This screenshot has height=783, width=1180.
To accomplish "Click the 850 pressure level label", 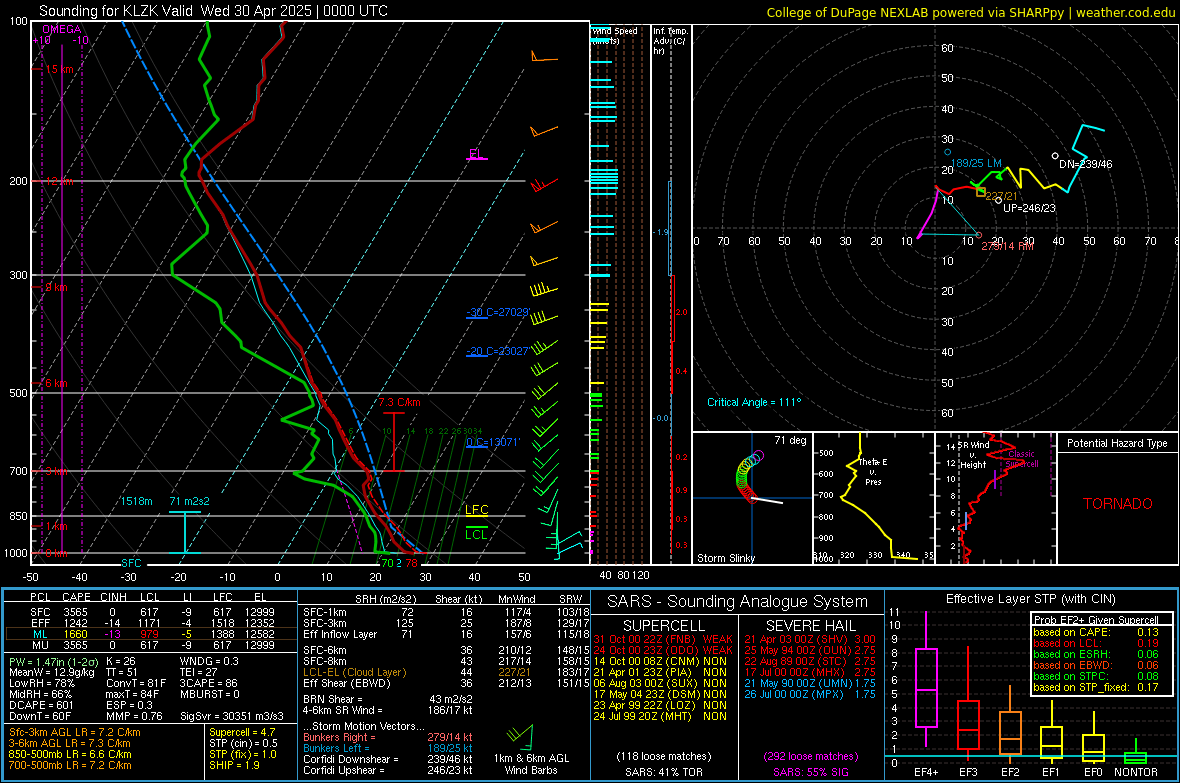I will 18,516.
